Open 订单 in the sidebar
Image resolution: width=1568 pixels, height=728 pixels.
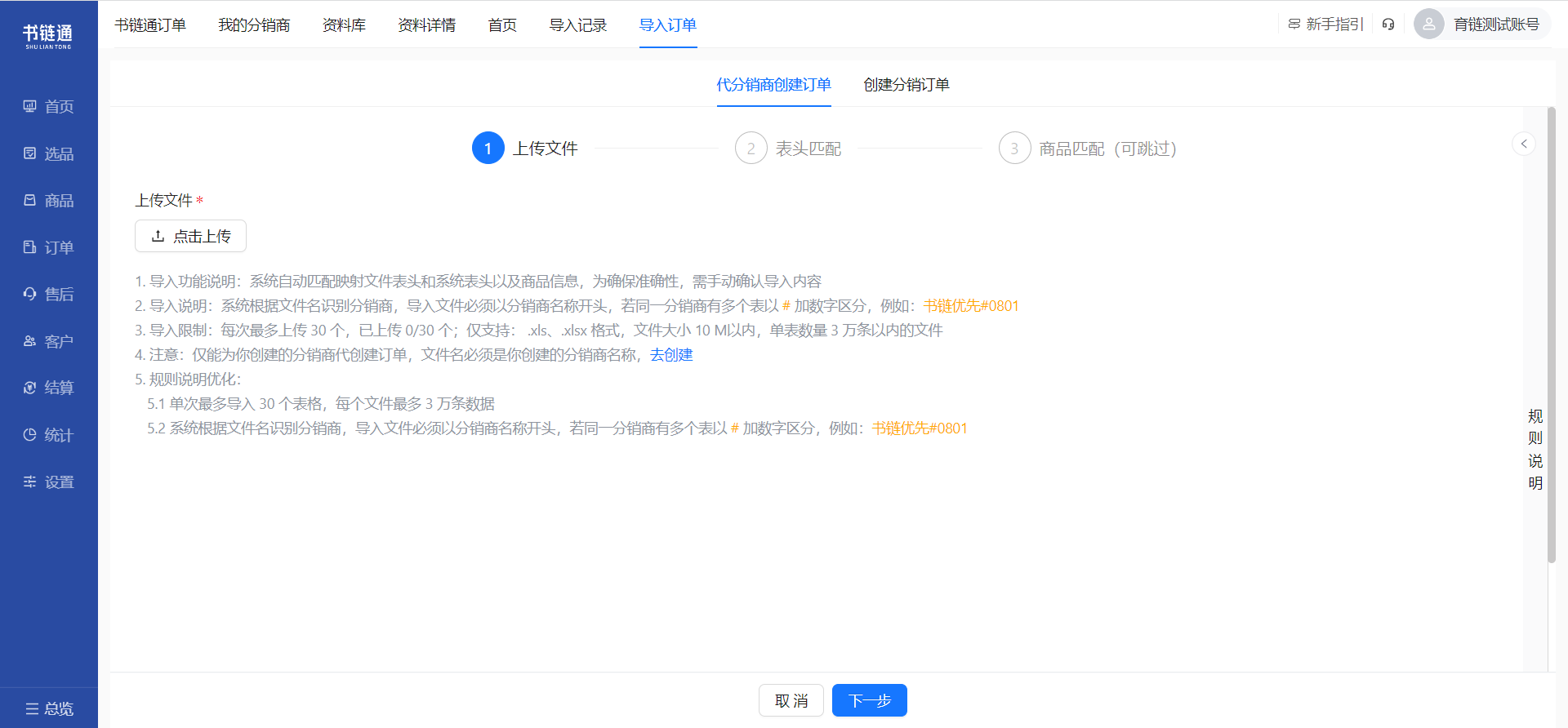pyautogui.click(x=49, y=247)
